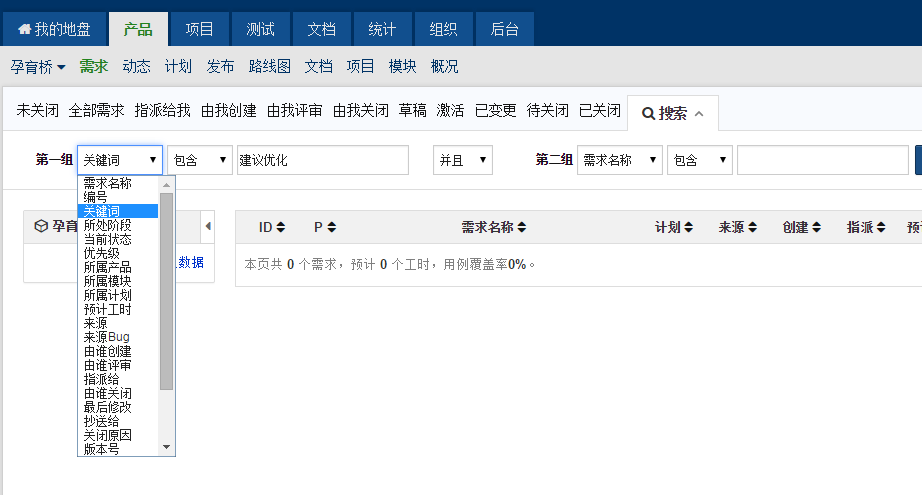Click dropdown list scroll up arrow
The width and height of the screenshot is (922, 495).
click(x=166, y=185)
